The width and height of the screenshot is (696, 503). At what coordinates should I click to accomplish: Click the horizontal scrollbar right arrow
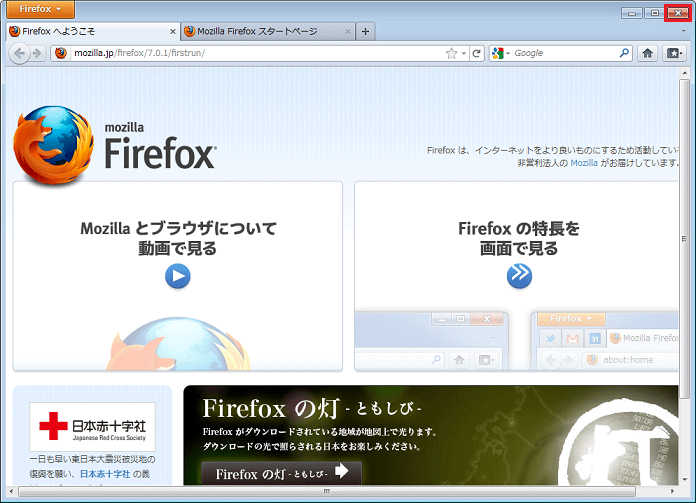672,491
